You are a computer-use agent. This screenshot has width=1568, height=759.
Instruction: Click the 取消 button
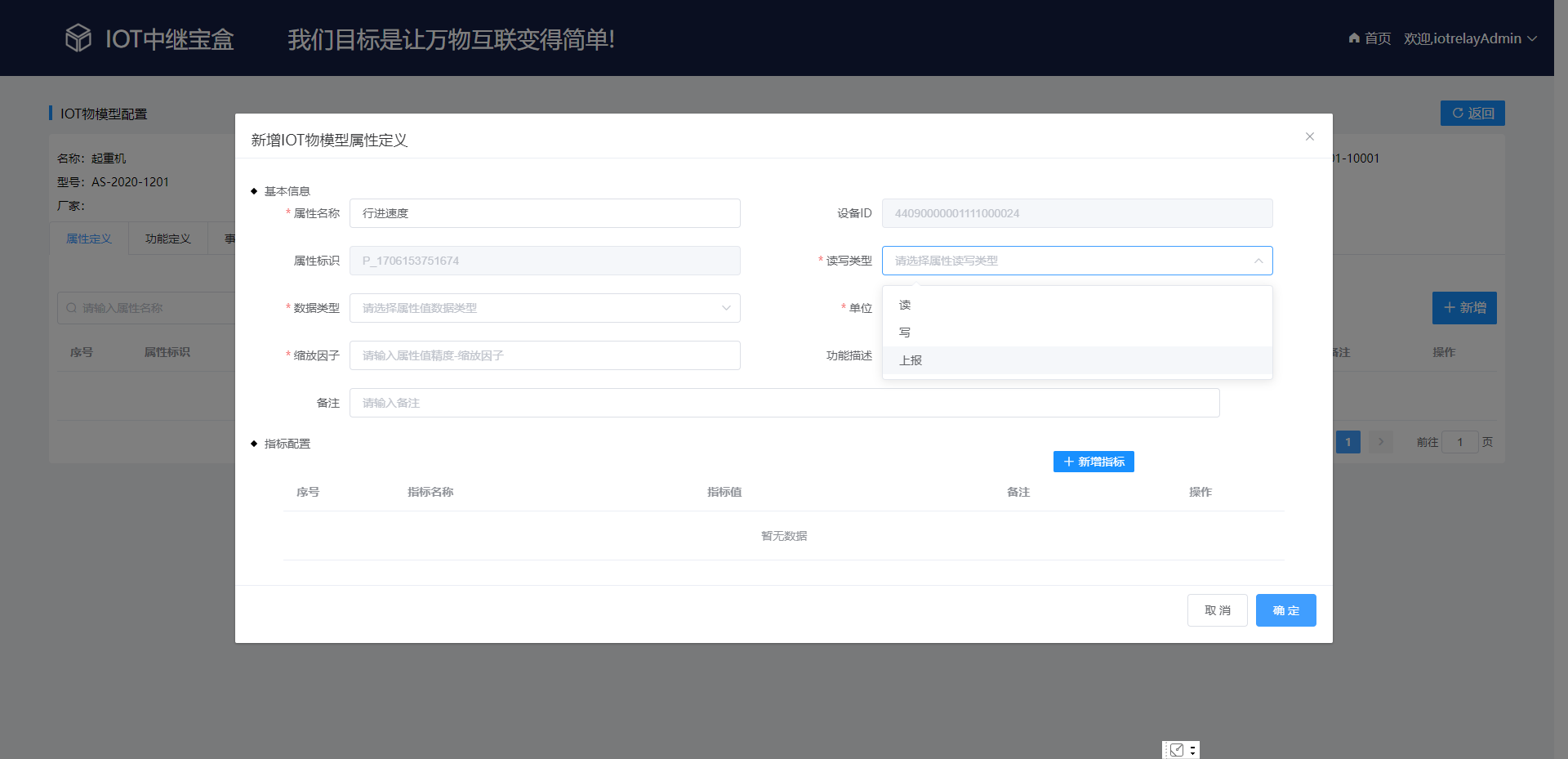pos(1217,610)
